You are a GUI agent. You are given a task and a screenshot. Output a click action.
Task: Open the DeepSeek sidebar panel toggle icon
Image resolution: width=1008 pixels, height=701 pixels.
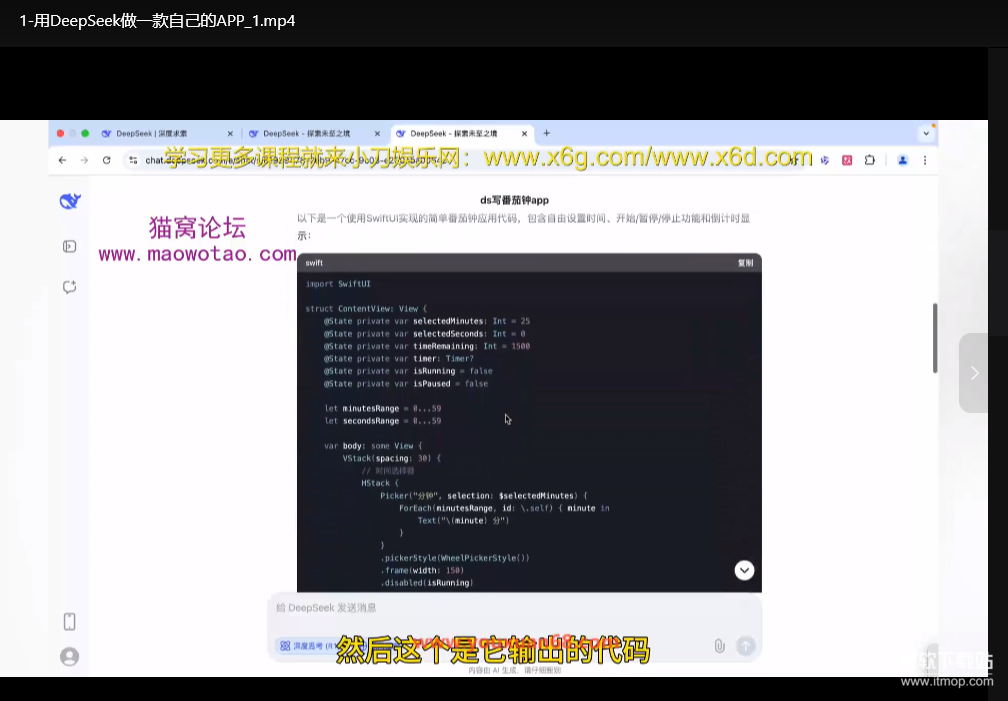point(69,246)
